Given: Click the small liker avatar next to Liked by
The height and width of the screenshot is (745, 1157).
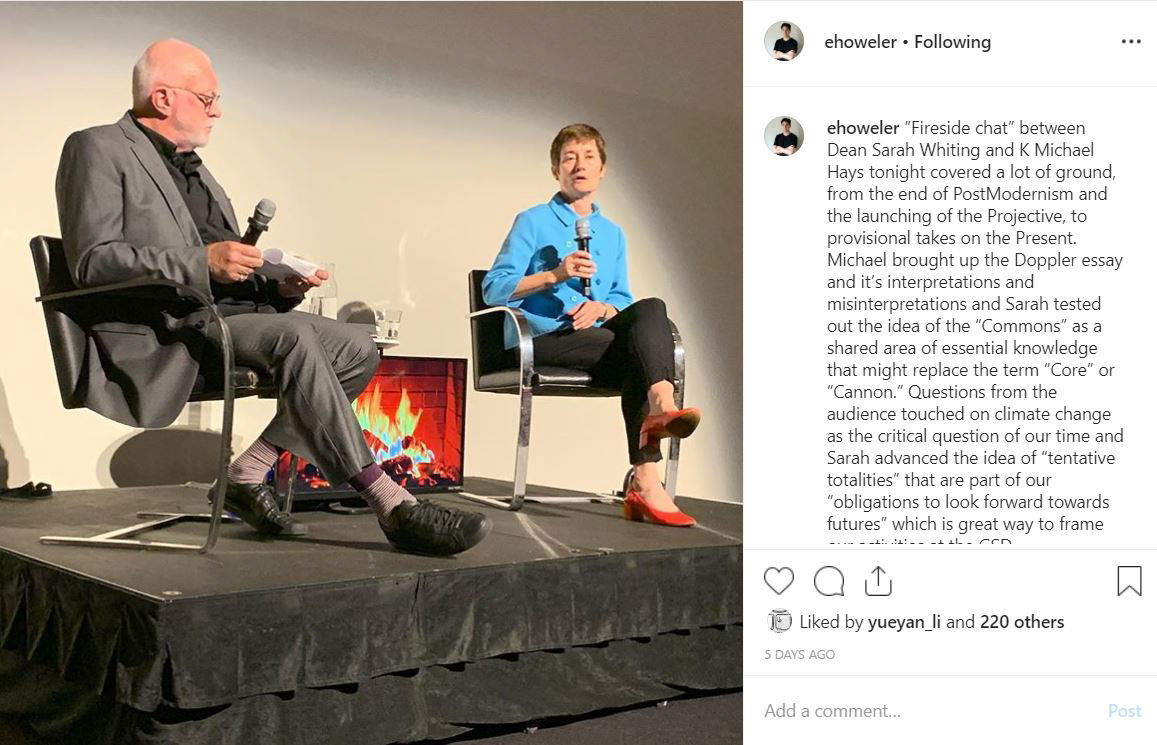Looking at the screenshot, I should click(779, 621).
